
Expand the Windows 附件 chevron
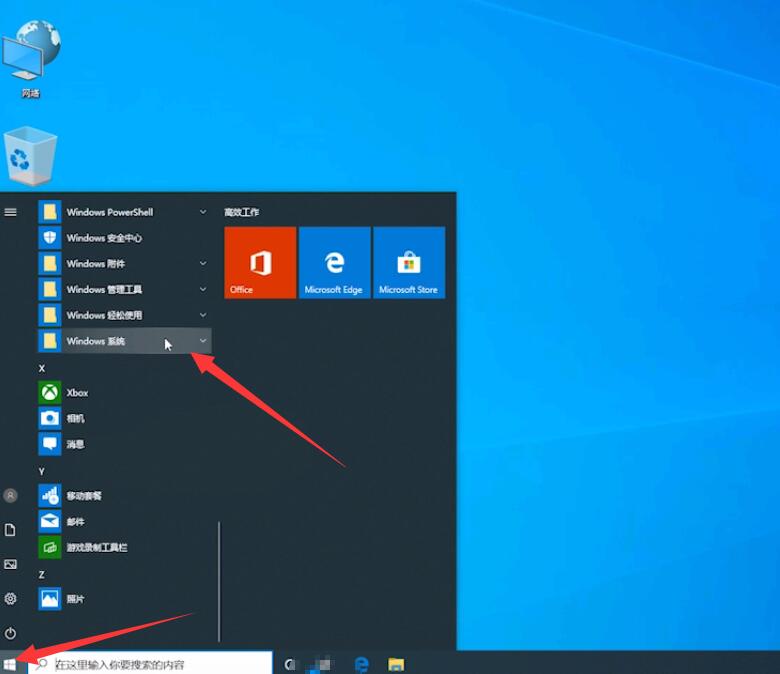(203, 263)
